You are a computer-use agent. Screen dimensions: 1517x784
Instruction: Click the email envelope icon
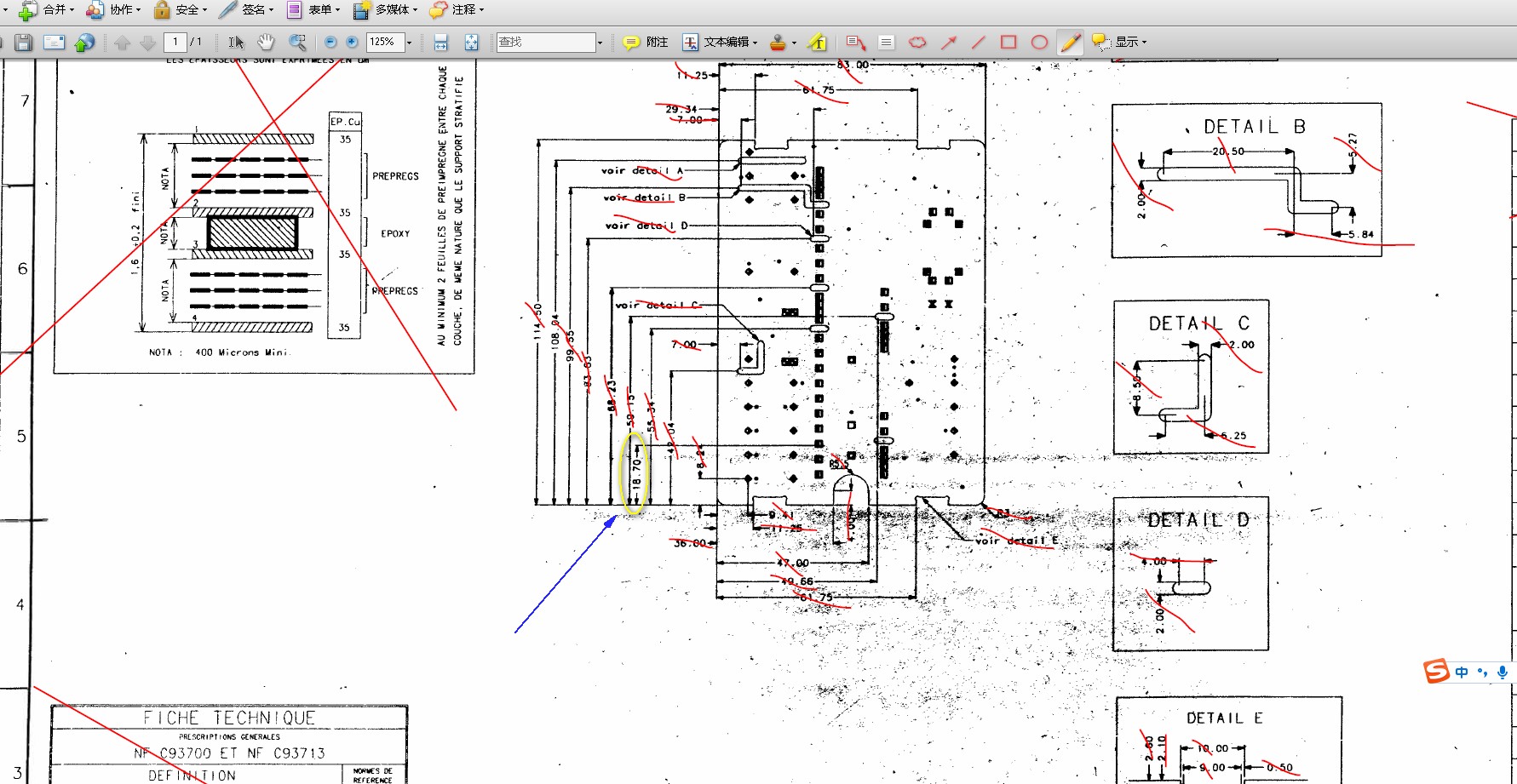[x=55, y=42]
